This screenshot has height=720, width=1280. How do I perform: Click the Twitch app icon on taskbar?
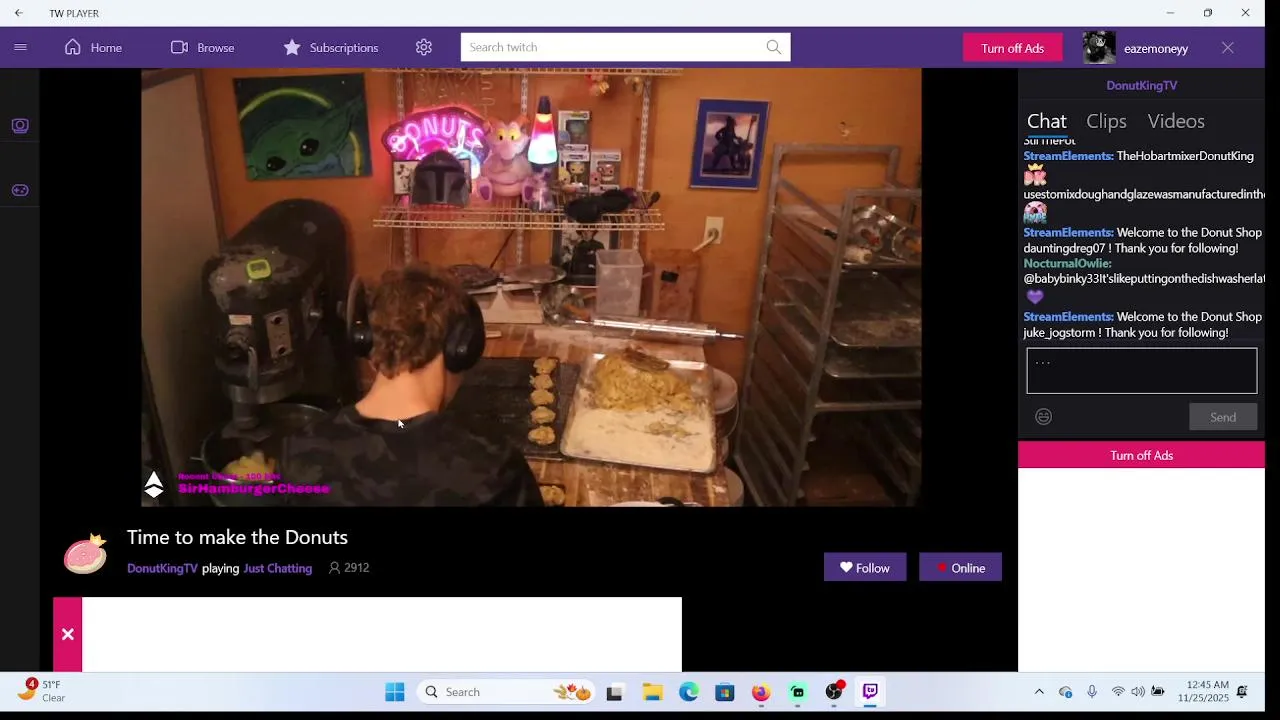pos(870,692)
